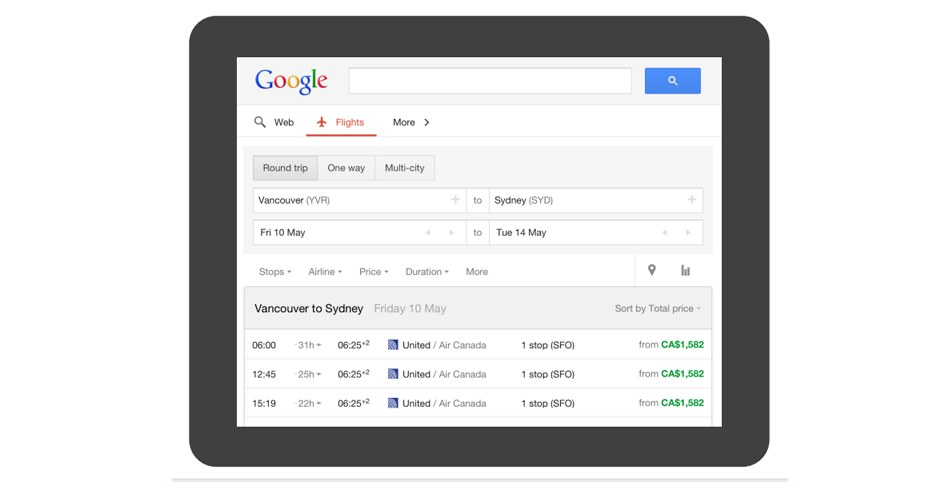The height and width of the screenshot is (482, 950).
Task: Open the Stops filter dropdown
Action: coord(275,272)
